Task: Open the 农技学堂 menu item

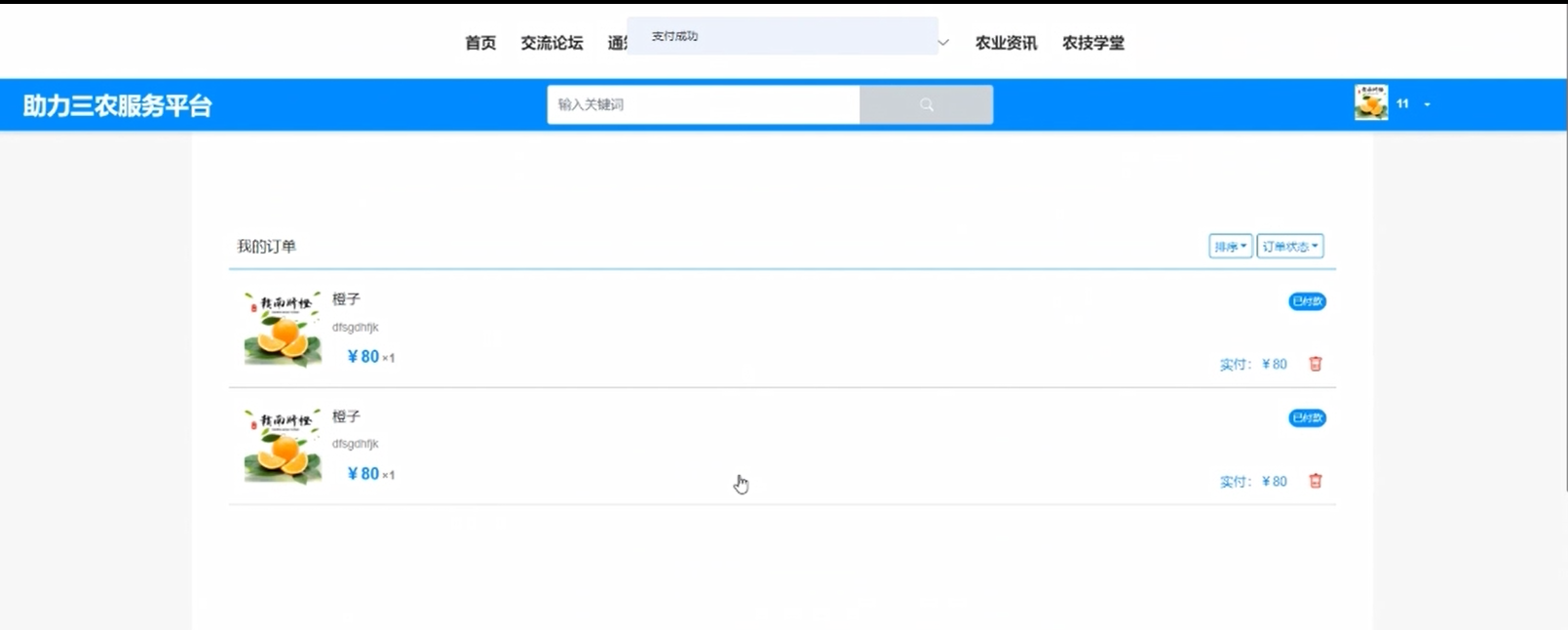Action: click(x=1093, y=43)
